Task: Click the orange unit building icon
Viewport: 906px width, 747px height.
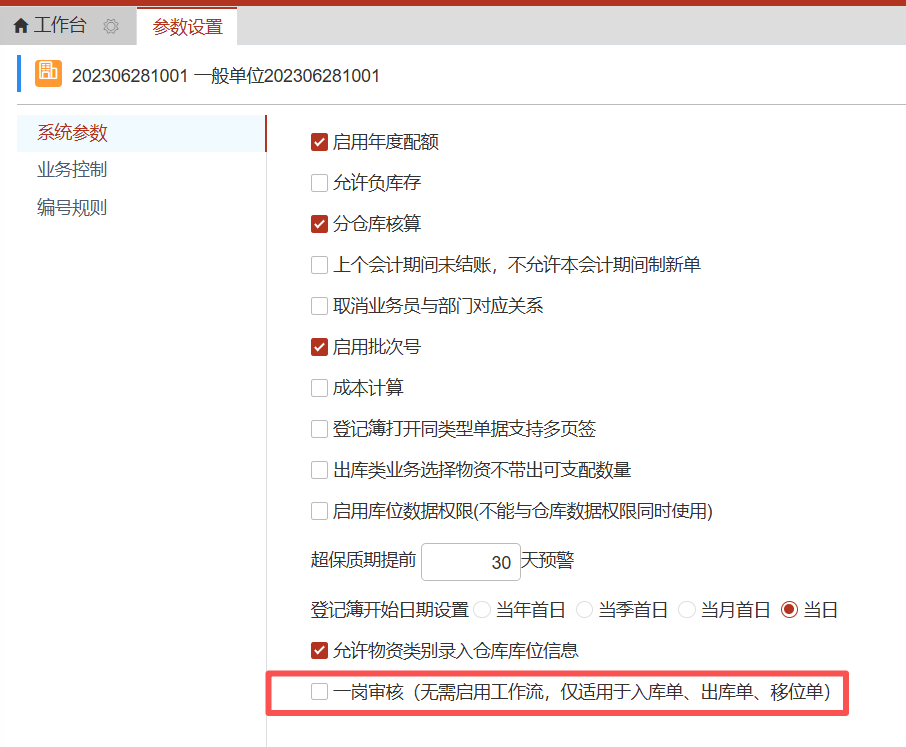Action: click(x=49, y=73)
